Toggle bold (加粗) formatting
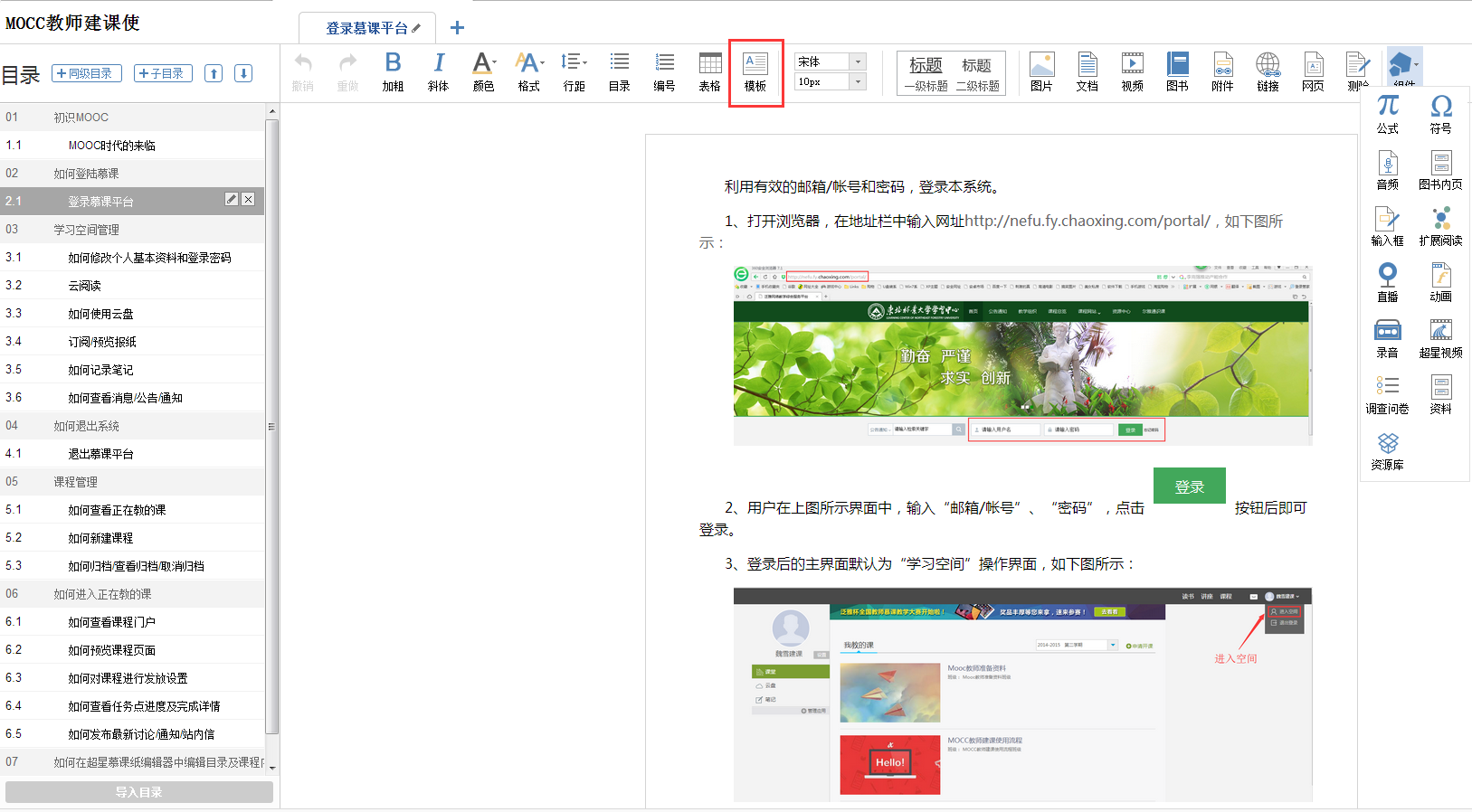Viewport: 1472px width, 812px height. tap(393, 71)
